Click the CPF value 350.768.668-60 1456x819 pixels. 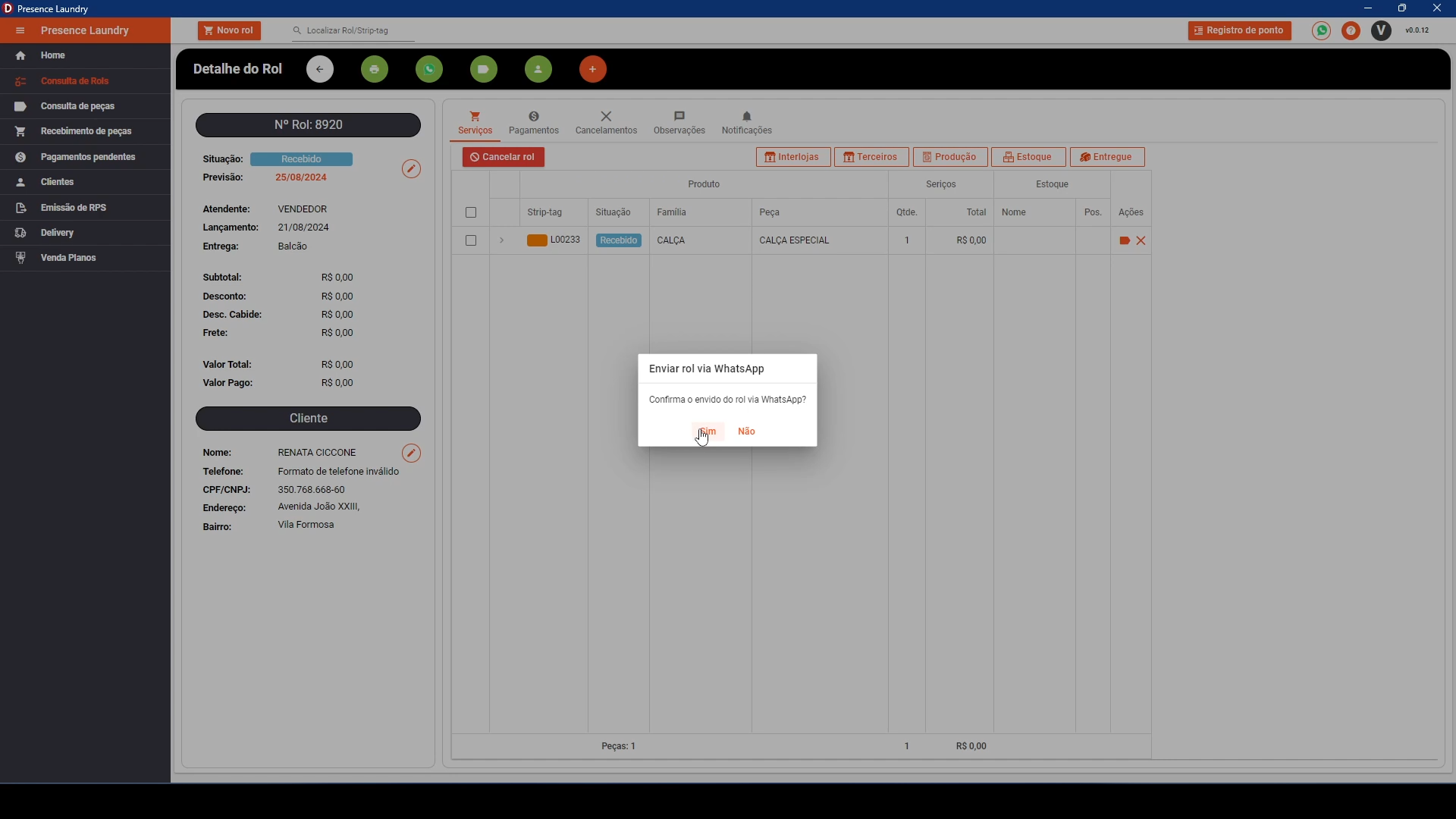[312, 490]
